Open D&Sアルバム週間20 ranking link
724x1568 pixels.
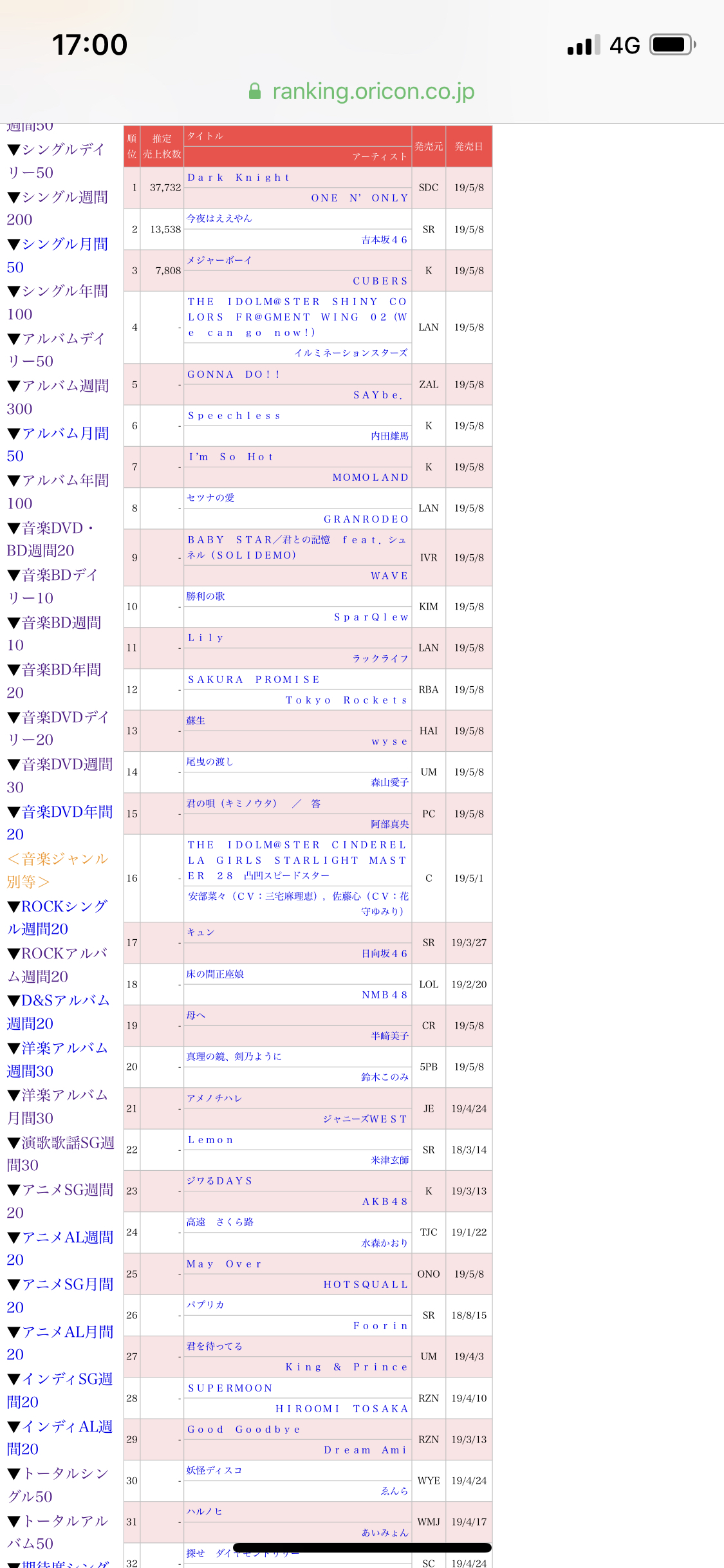(x=59, y=1012)
